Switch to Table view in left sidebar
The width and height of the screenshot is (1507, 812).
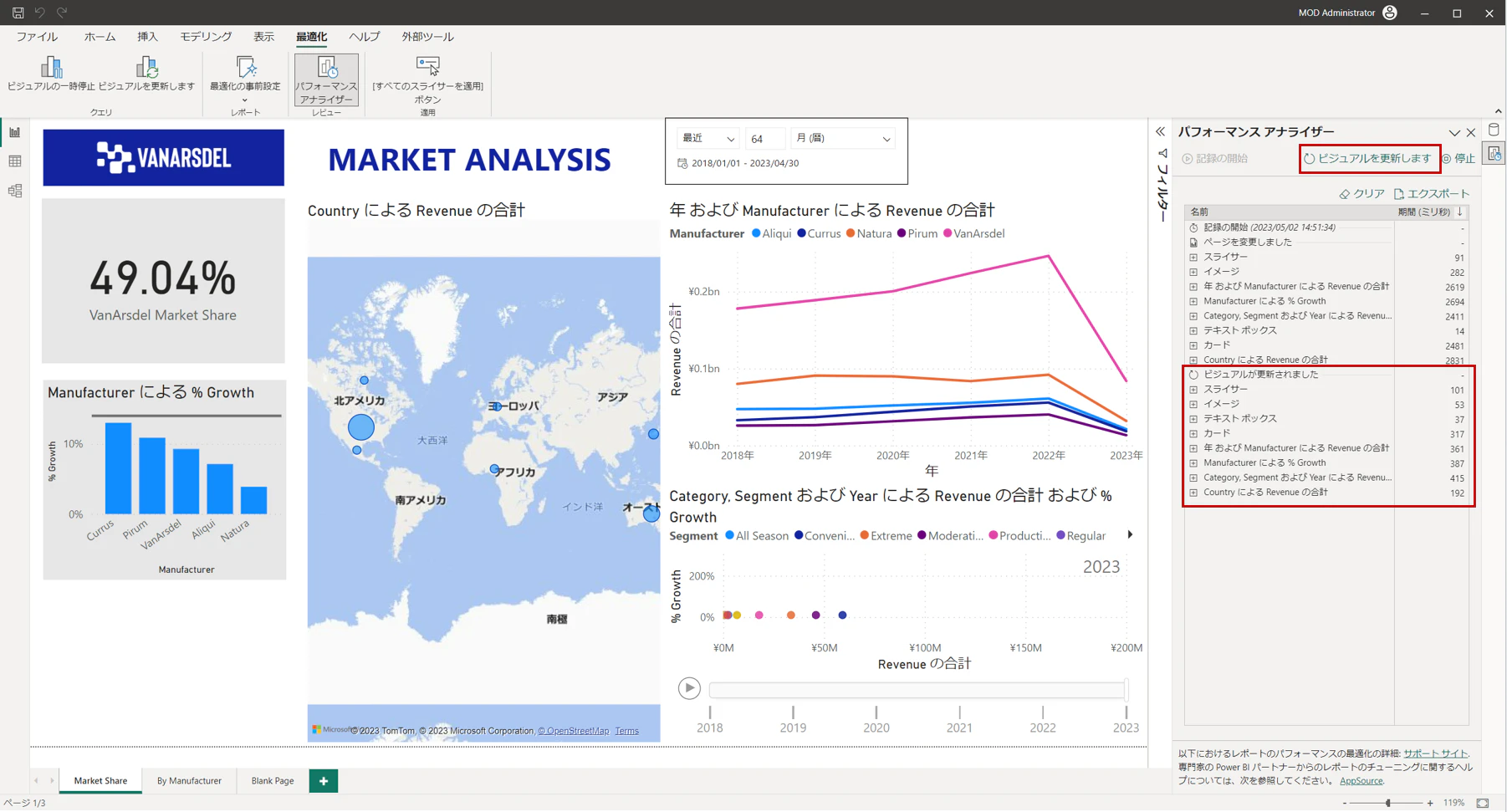click(x=15, y=161)
